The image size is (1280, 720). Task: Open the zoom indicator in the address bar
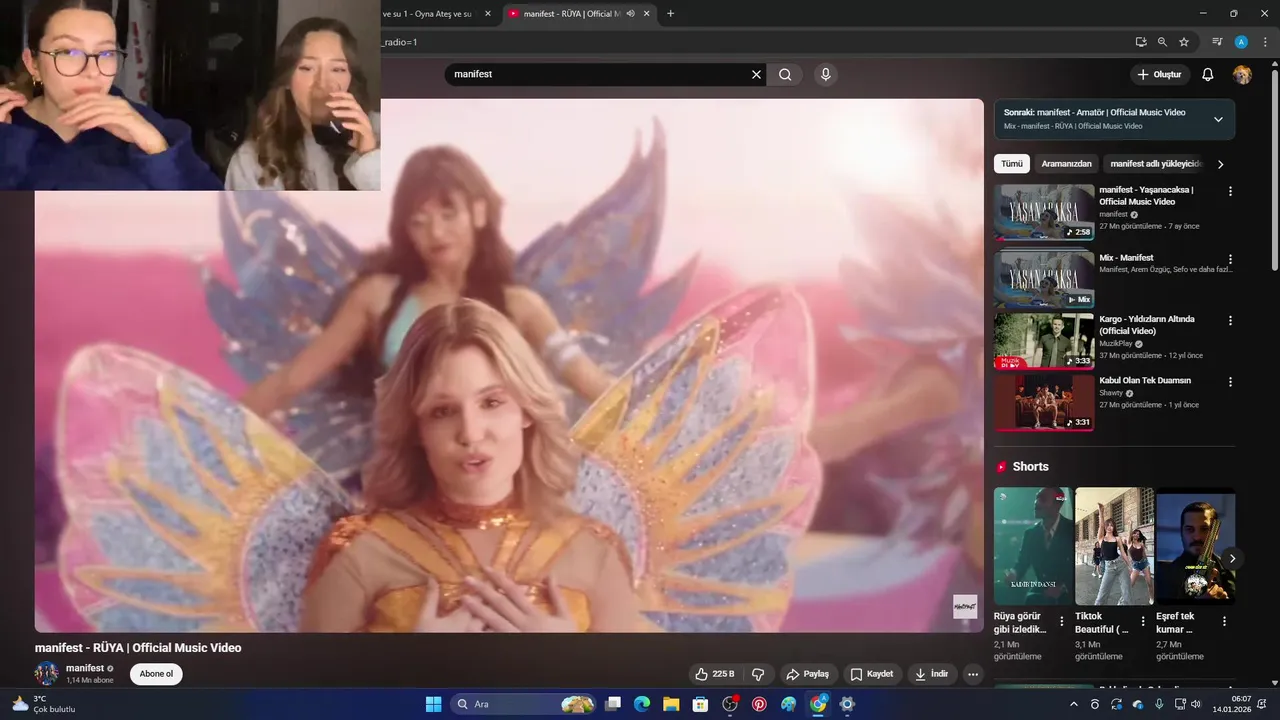1162,42
